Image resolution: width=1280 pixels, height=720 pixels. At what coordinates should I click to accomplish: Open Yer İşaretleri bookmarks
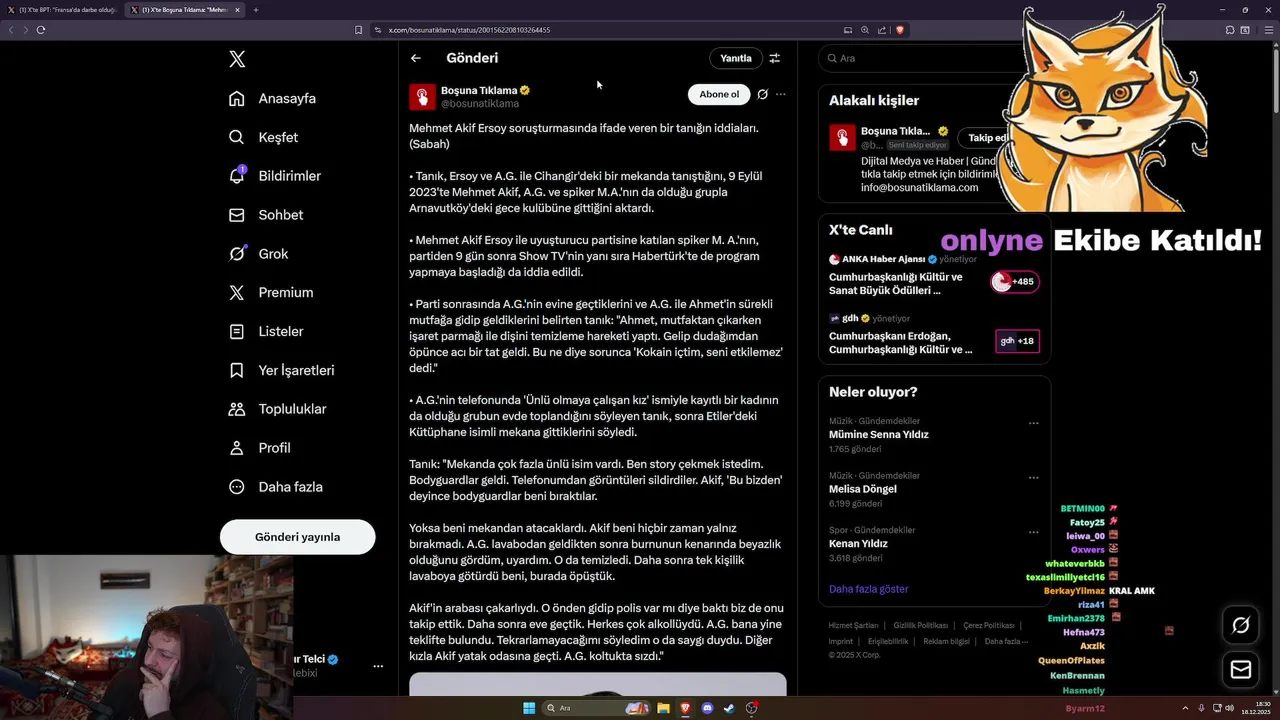point(281,370)
